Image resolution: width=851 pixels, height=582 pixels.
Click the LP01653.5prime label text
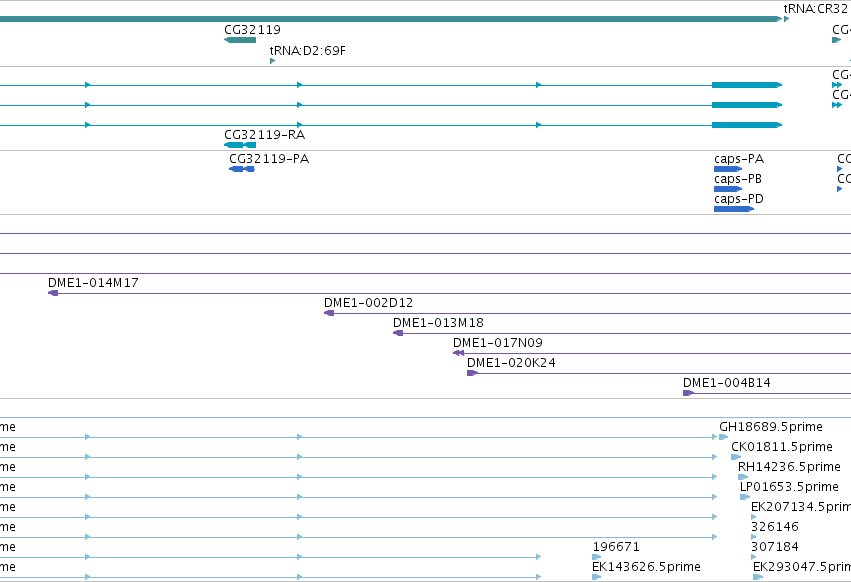789,487
